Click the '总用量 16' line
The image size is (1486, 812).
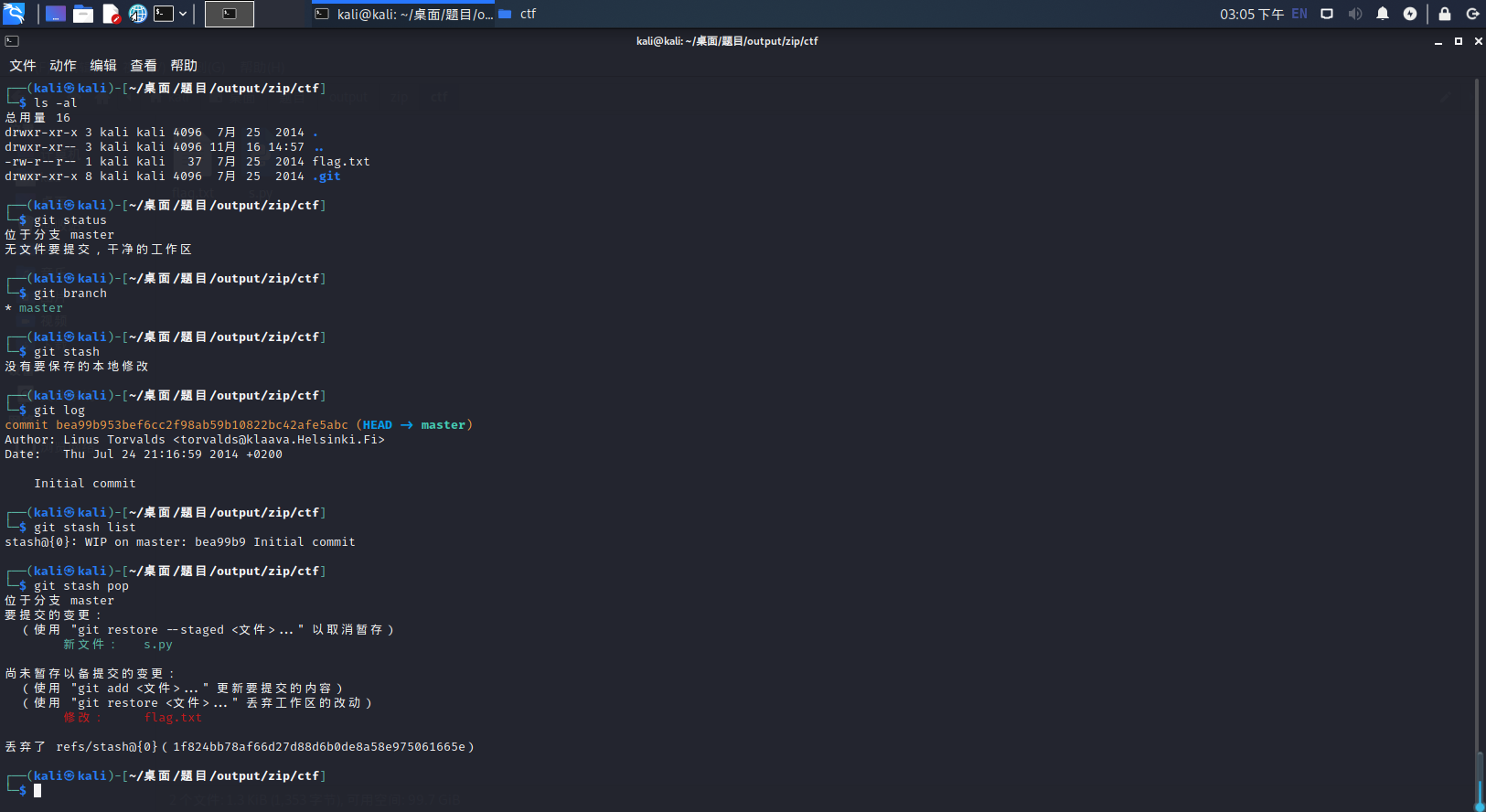point(37,118)
